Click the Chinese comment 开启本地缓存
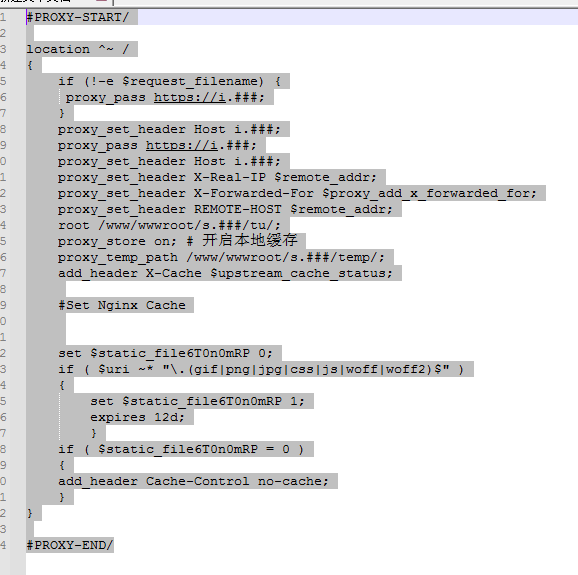 (250, 240)
